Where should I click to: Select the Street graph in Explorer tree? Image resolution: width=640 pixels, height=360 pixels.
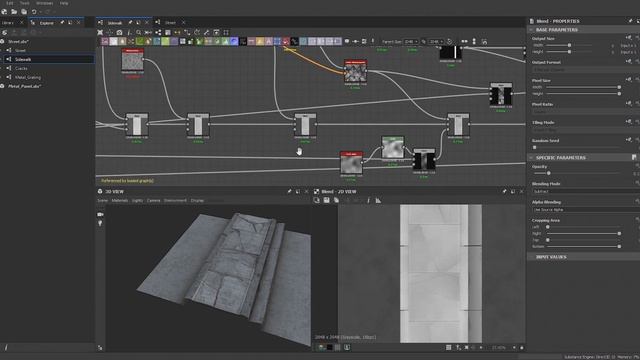point(20,51)
